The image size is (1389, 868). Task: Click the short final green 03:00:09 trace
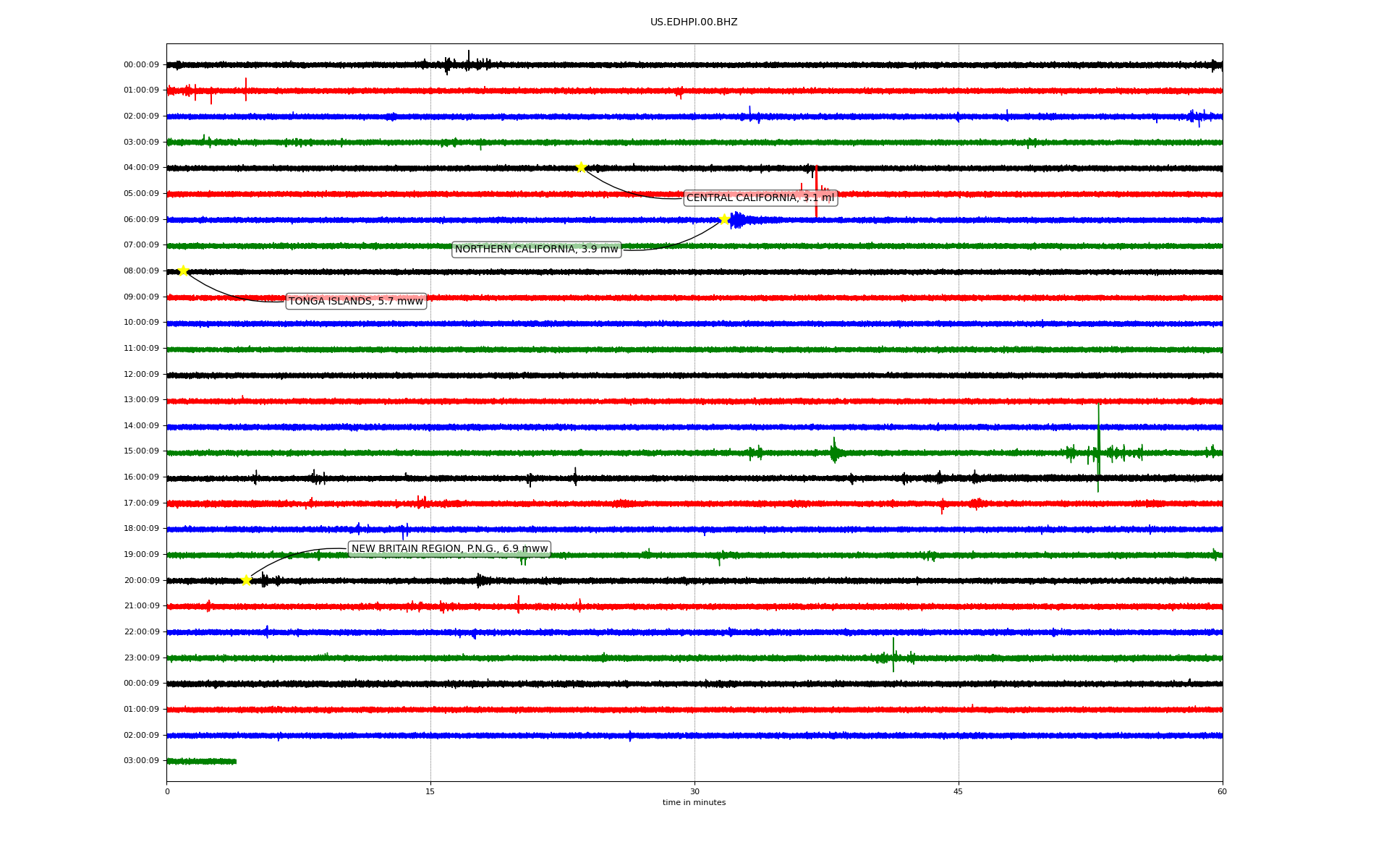[x=201, y=761]
